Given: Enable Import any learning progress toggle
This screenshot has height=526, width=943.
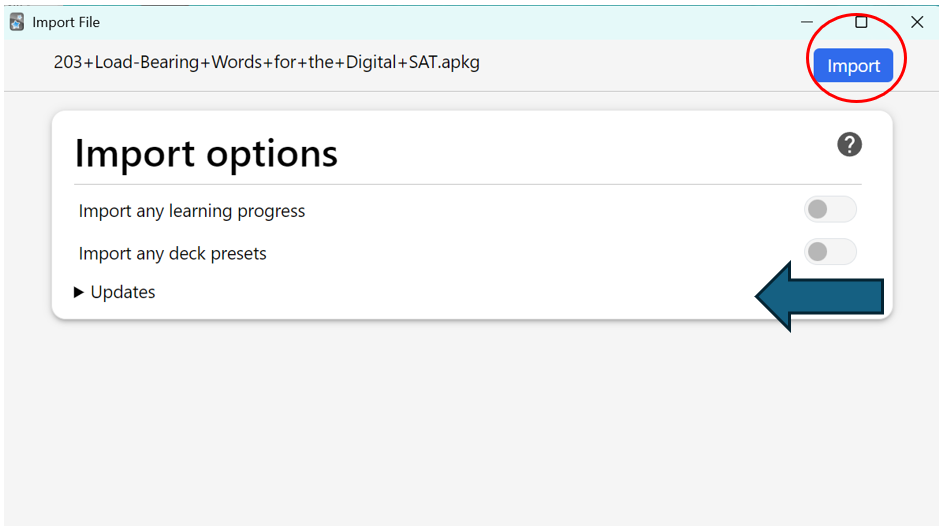Looking at the screenshot, I should (x=830, y=209).
